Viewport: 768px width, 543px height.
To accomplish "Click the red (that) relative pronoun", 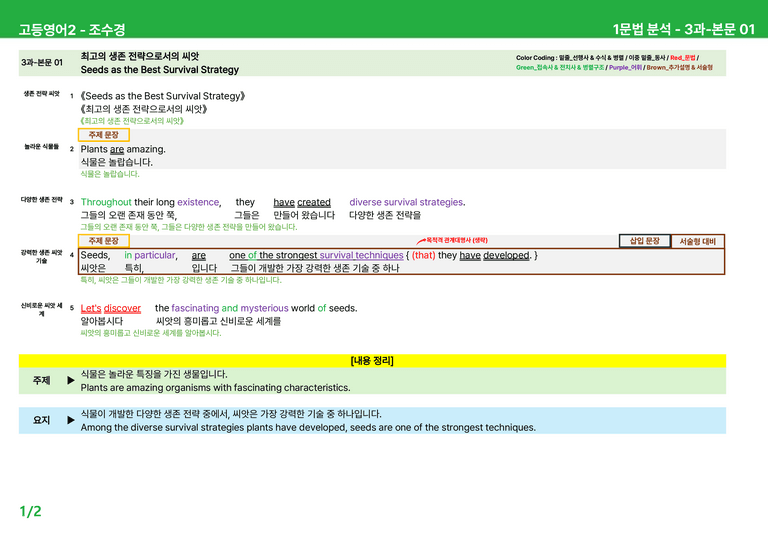I will [x=424, y=255].
